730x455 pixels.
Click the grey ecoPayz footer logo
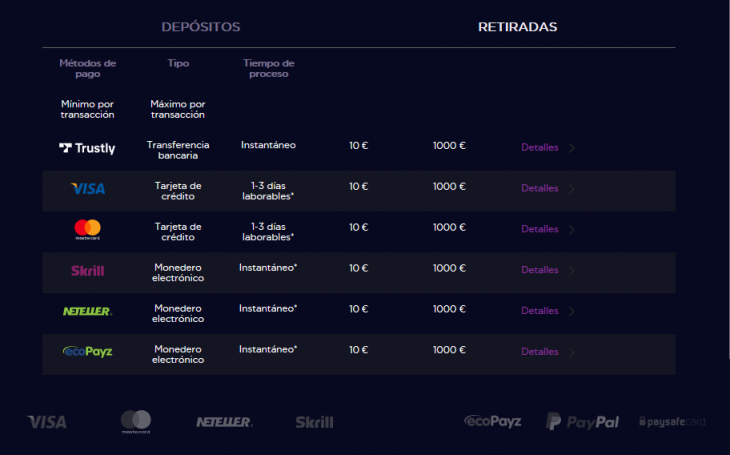pyautogui.click(x=493, y=421)
